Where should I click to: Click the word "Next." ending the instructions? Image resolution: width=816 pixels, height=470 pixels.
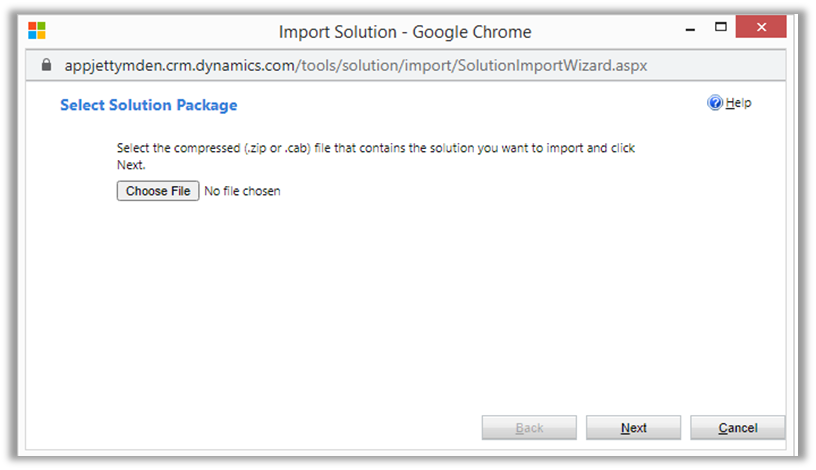pos(131,165)
